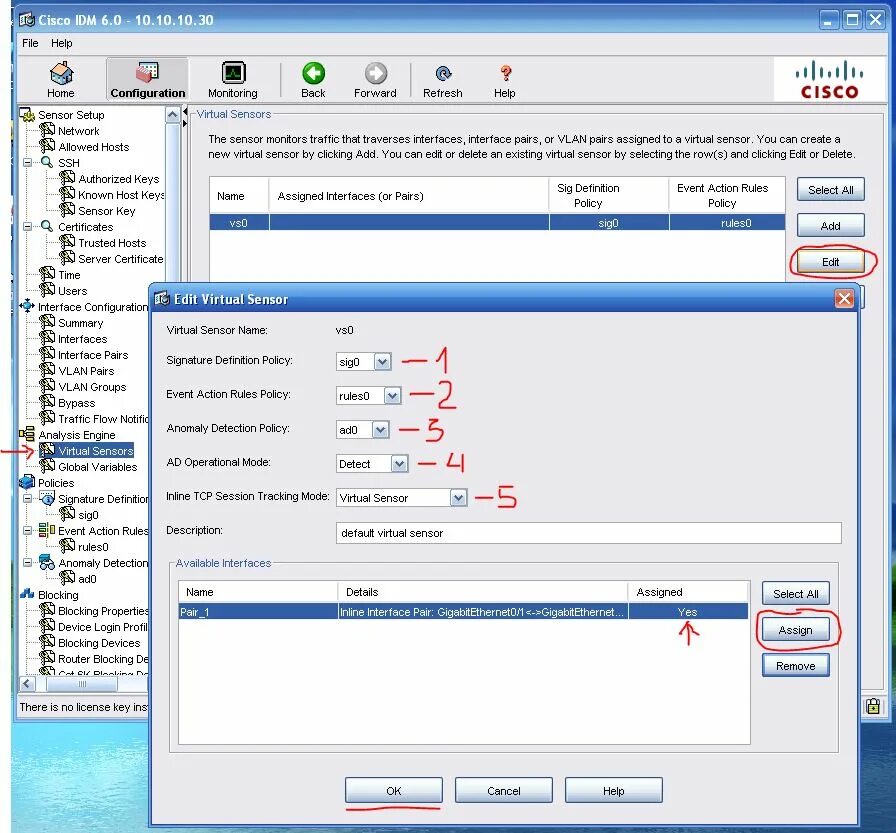Click the SSH magnifier icon

coord(47,163)
